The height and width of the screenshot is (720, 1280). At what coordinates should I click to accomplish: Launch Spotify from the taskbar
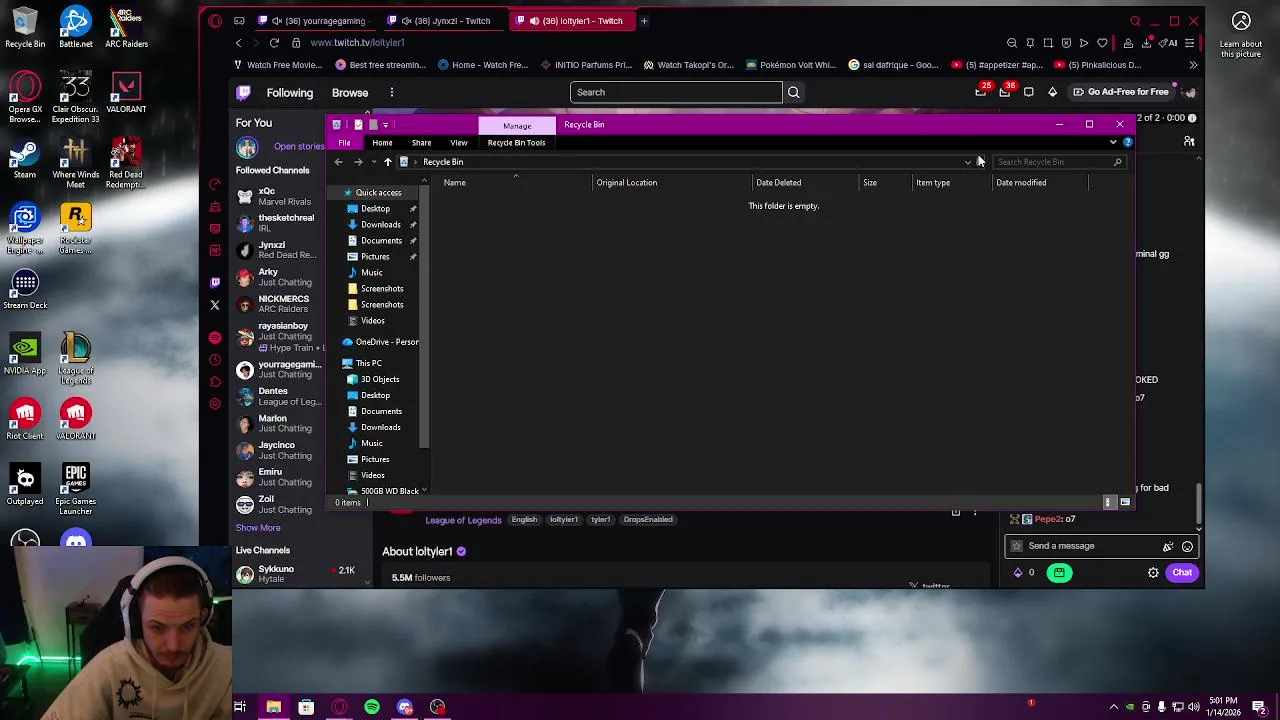(x=372, y=707)
